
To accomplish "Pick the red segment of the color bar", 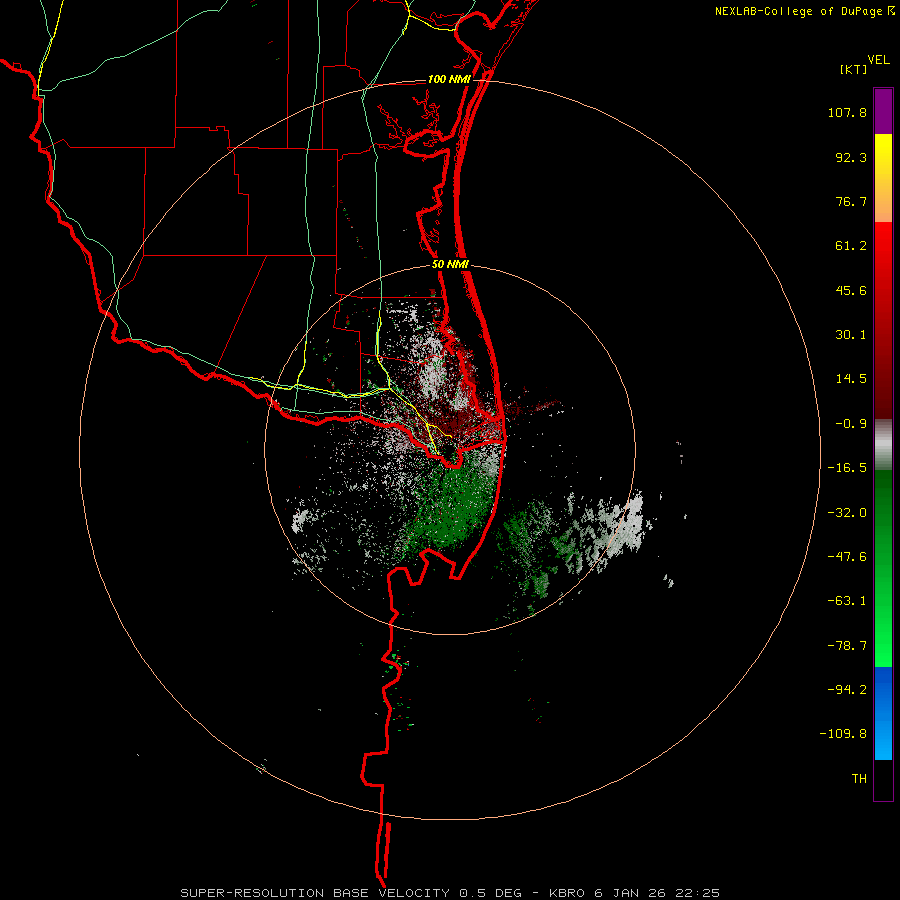I will (x=883, y=320).
